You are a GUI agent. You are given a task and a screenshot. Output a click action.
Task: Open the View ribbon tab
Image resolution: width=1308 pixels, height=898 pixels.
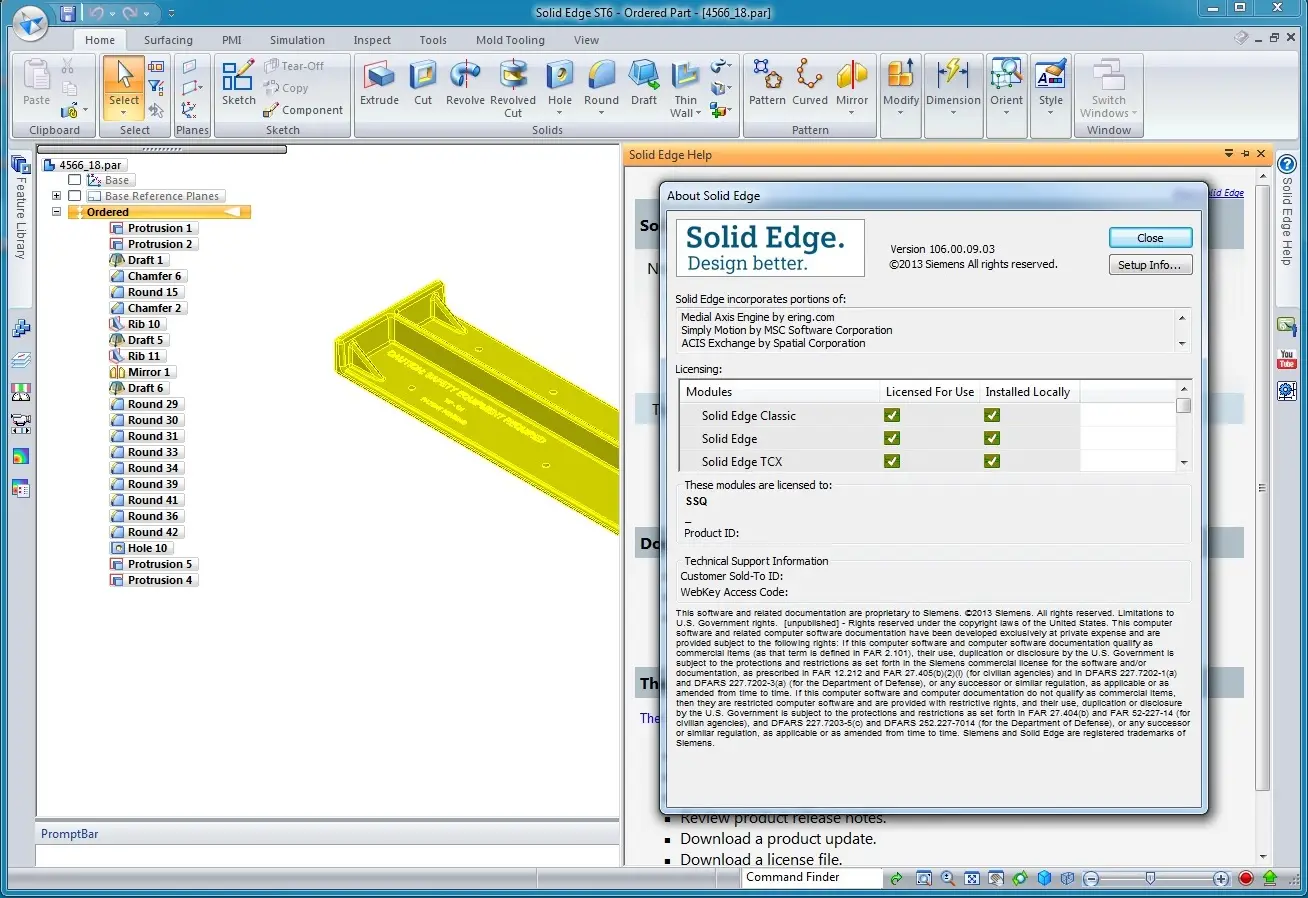pyautogui.click(x=586, y=40)
